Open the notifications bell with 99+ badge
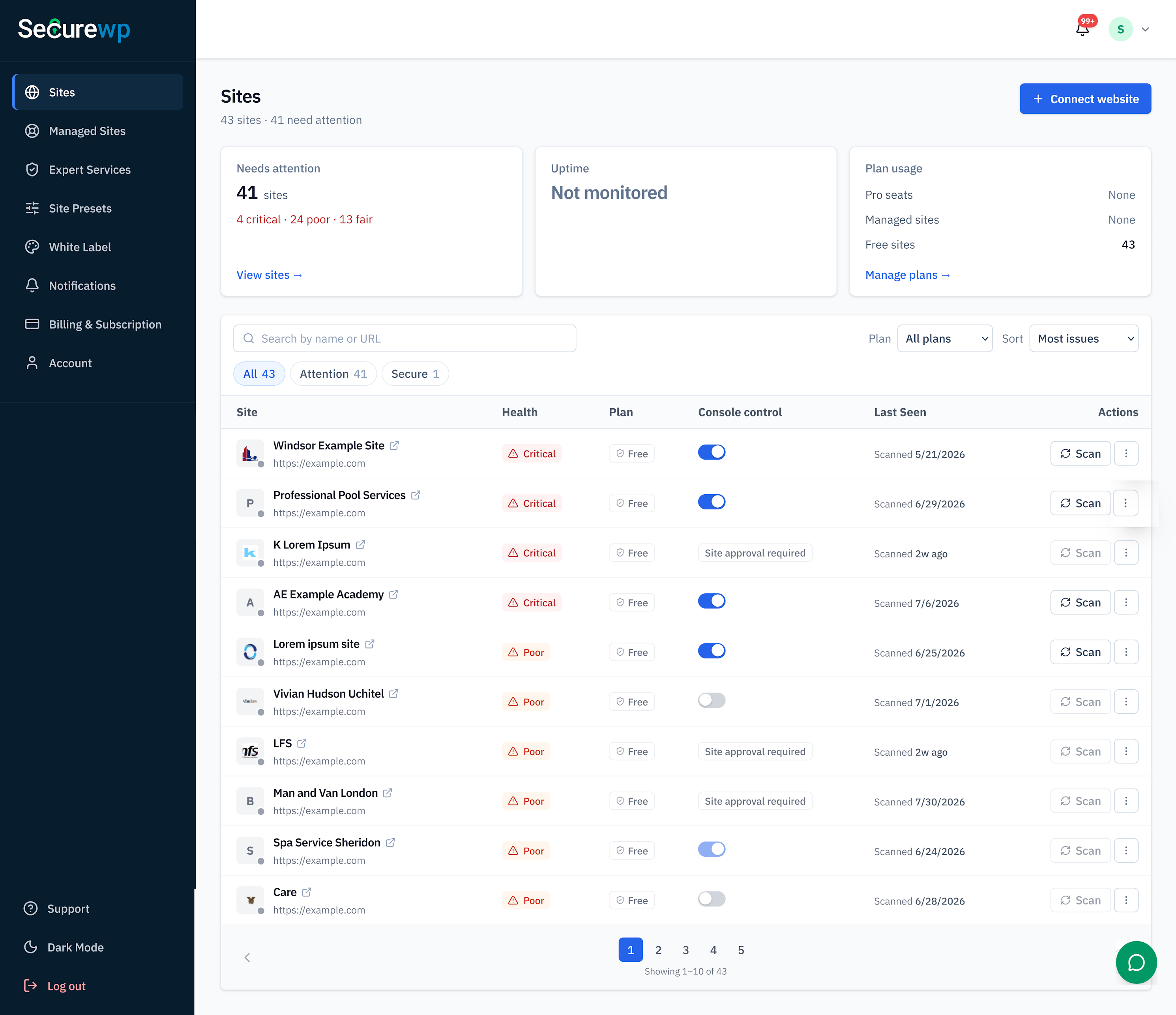This screenshot has height=1015, width=1176. (1082, 29)
